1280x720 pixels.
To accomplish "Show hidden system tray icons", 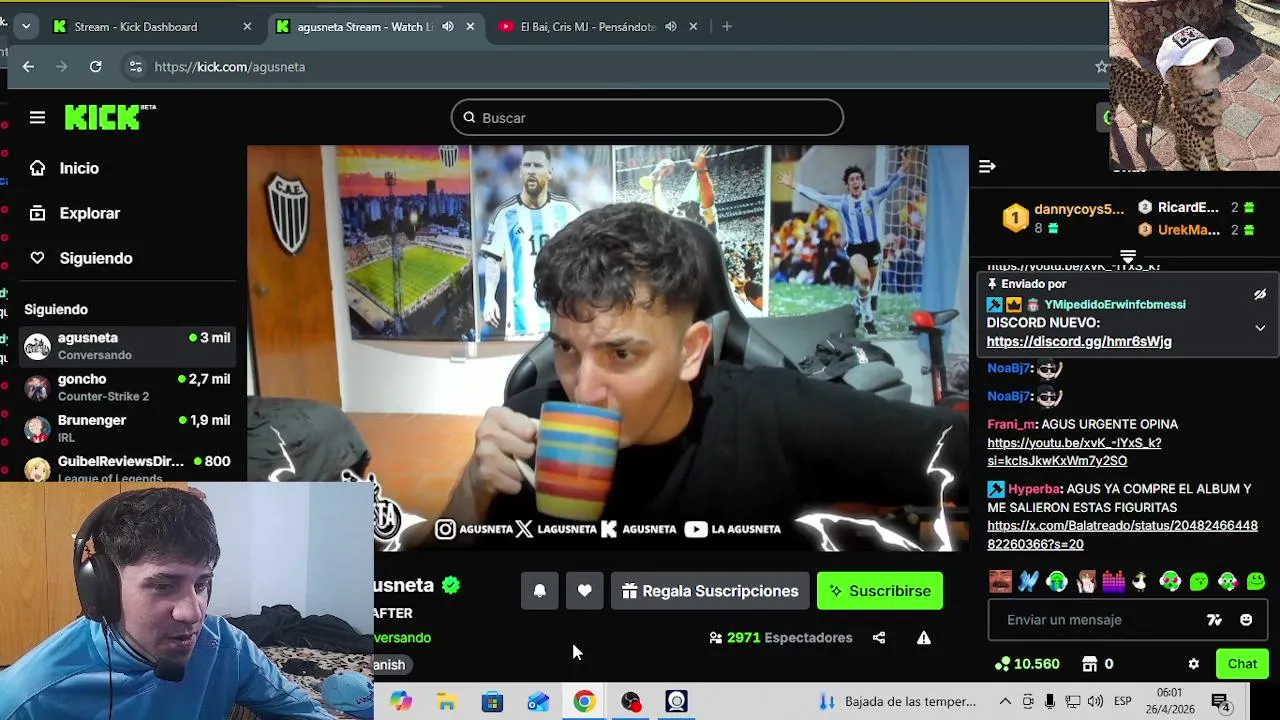I will click(1005, 702).
